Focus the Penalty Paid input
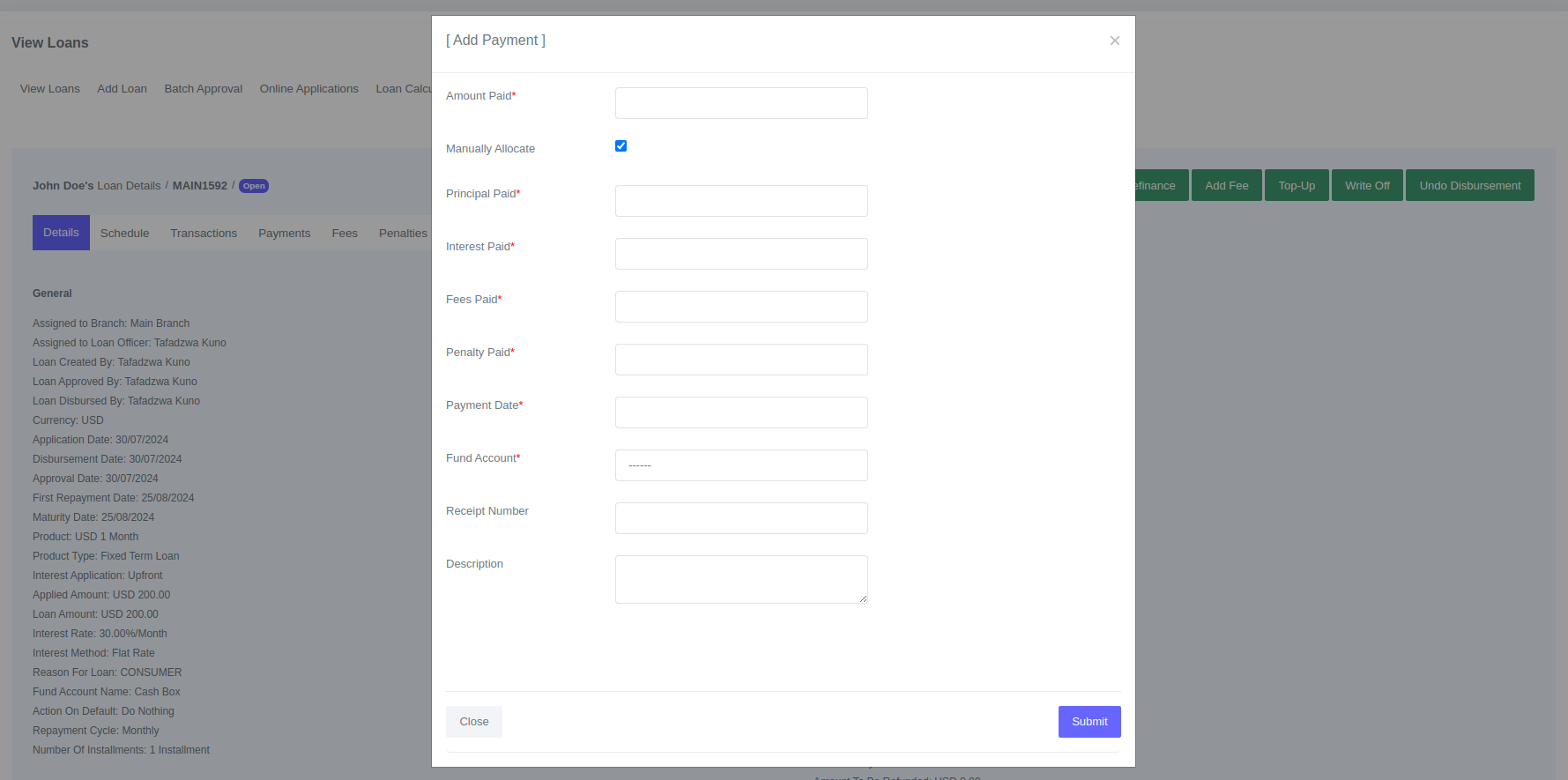This screenshot has width=1568, height=780. point(740,360)
